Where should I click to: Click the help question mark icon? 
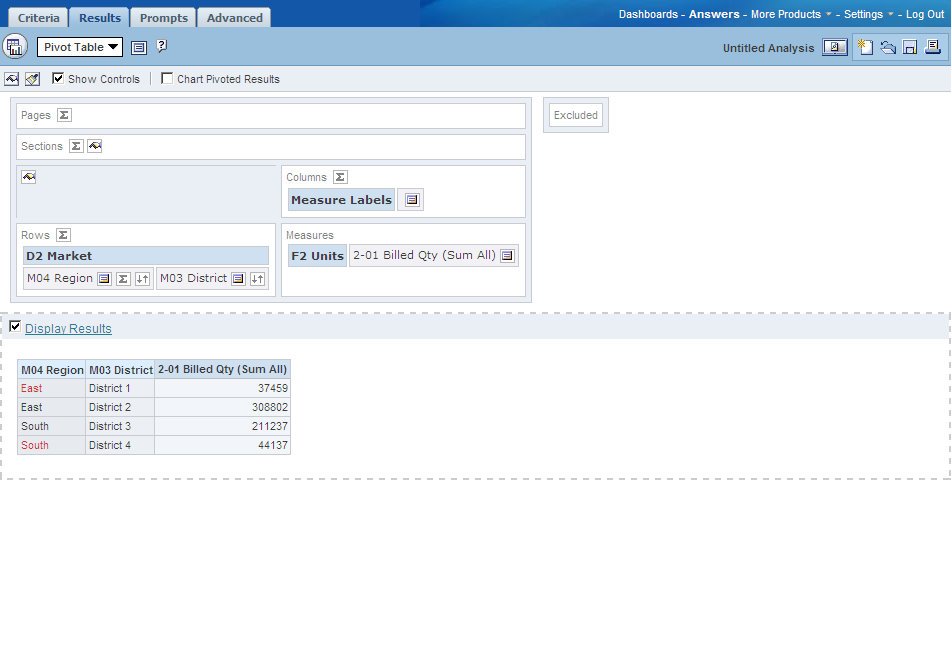coord(162,46)
